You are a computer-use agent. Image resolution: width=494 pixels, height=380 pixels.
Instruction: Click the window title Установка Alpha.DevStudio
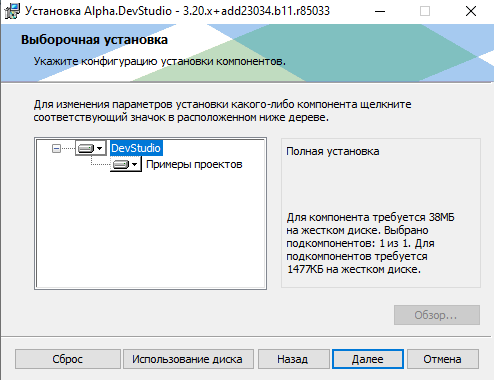point(177,11)
